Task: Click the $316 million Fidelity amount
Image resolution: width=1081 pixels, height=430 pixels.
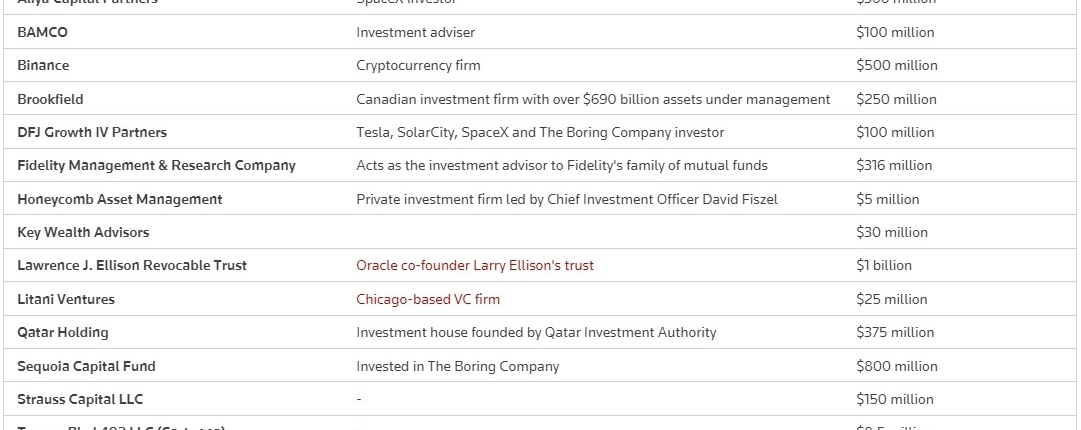Action: pos(893,165)
